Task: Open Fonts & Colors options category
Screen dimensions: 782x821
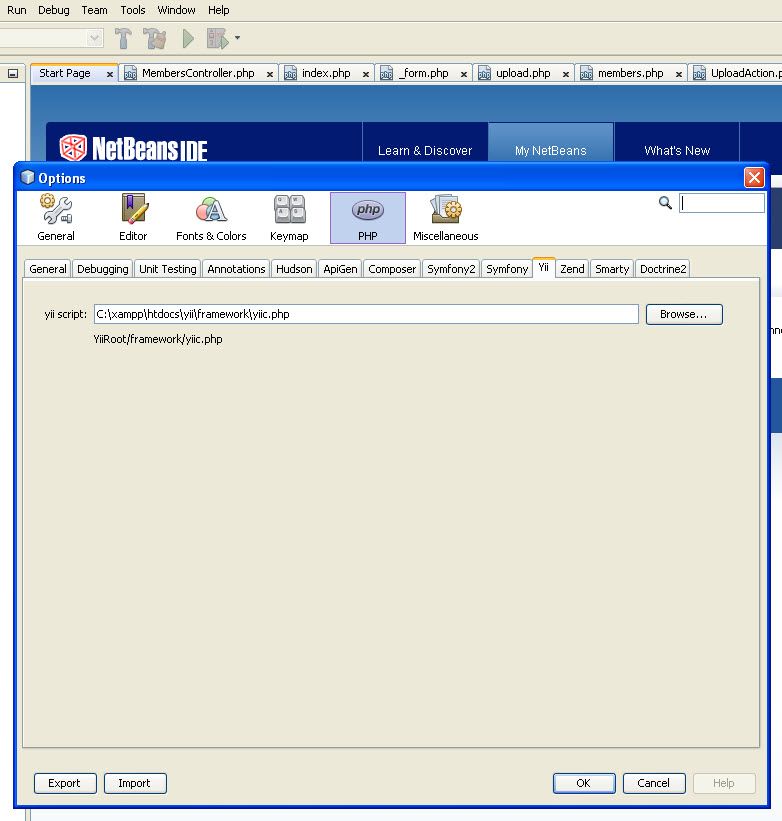Action: tap(211, 218)
